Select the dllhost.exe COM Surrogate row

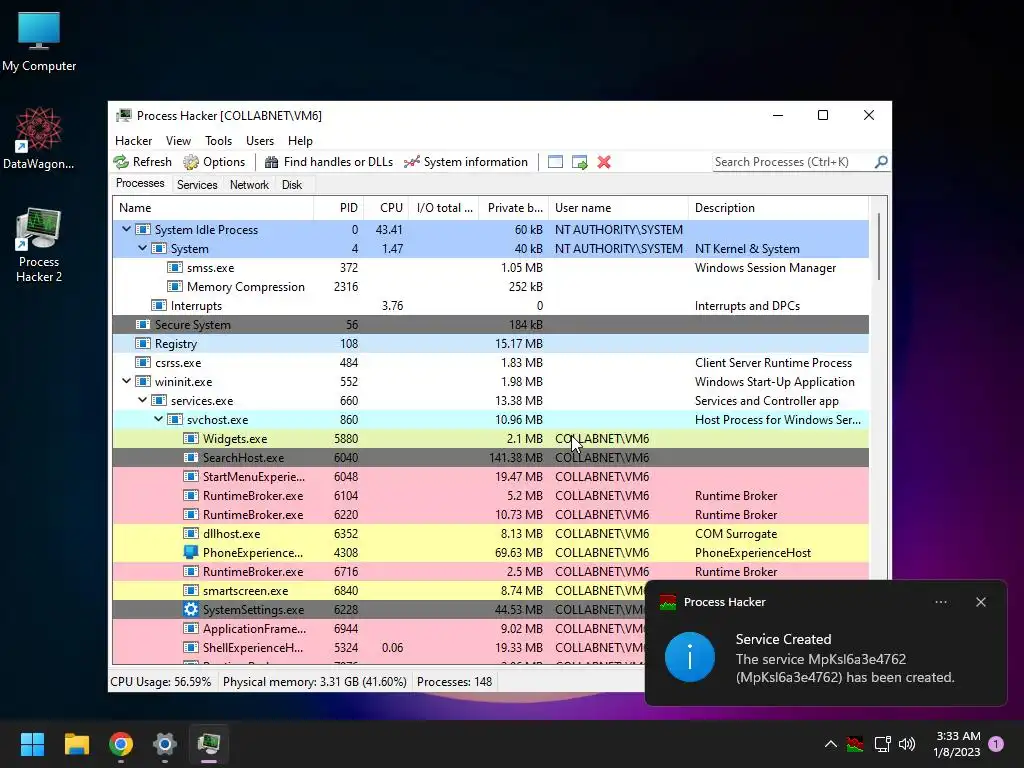click(x=490, y=534)
